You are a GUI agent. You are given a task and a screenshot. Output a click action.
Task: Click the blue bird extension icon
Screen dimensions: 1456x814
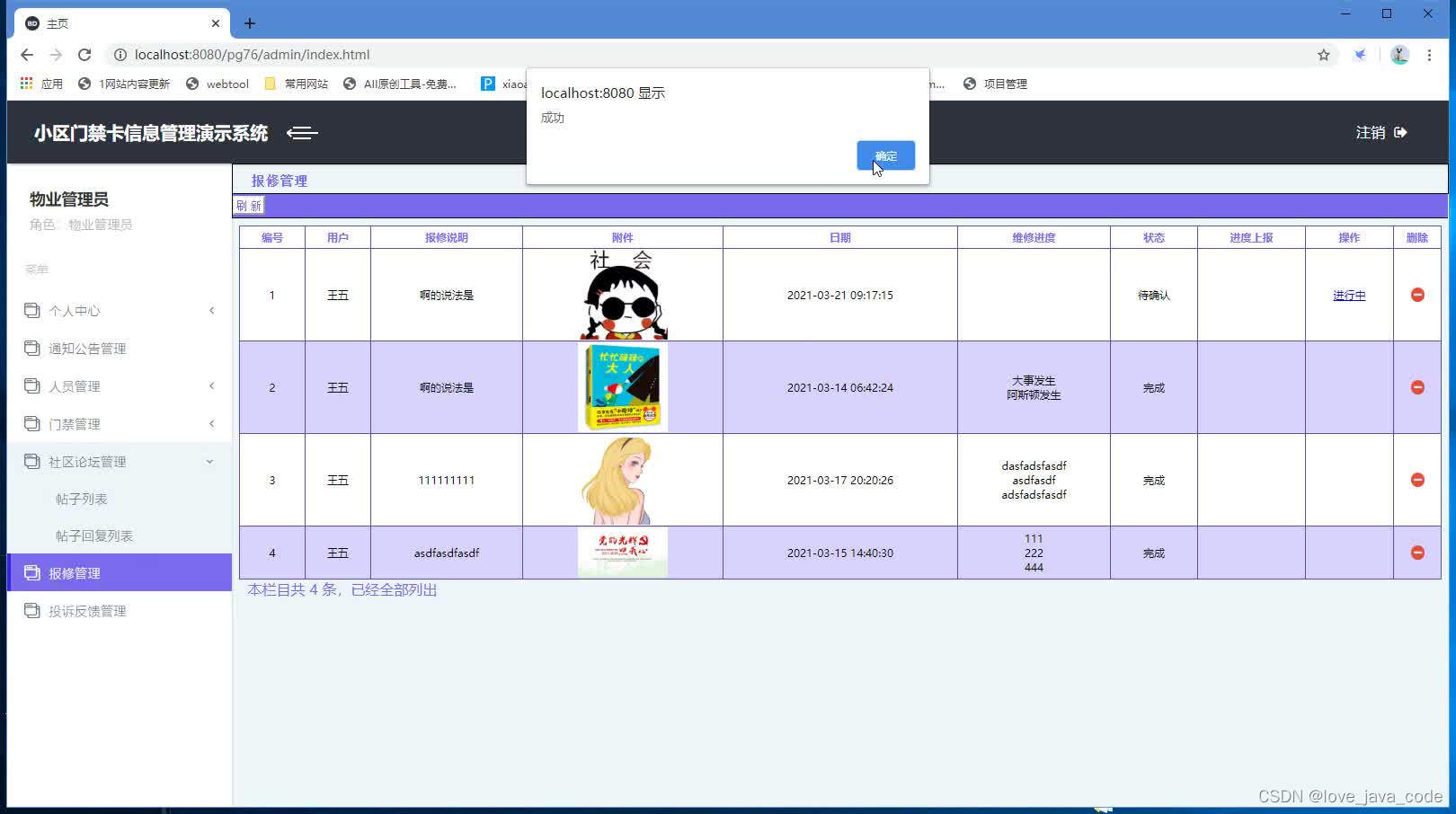point(1361,55)
